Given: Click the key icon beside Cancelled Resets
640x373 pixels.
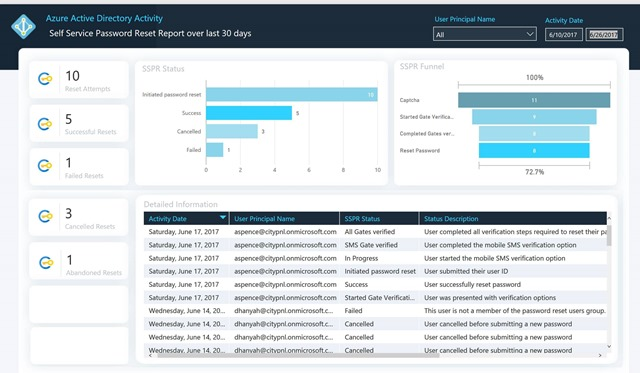Looking at the screenshot, I should click(45, 216).
